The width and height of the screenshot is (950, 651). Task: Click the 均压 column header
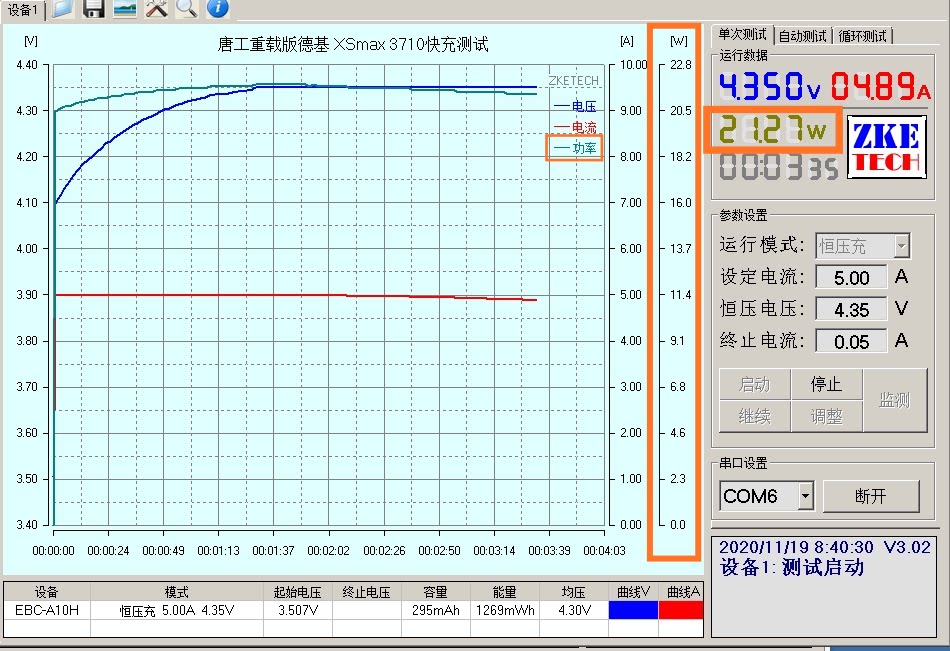pyautogui.click(x=574, y=592)
